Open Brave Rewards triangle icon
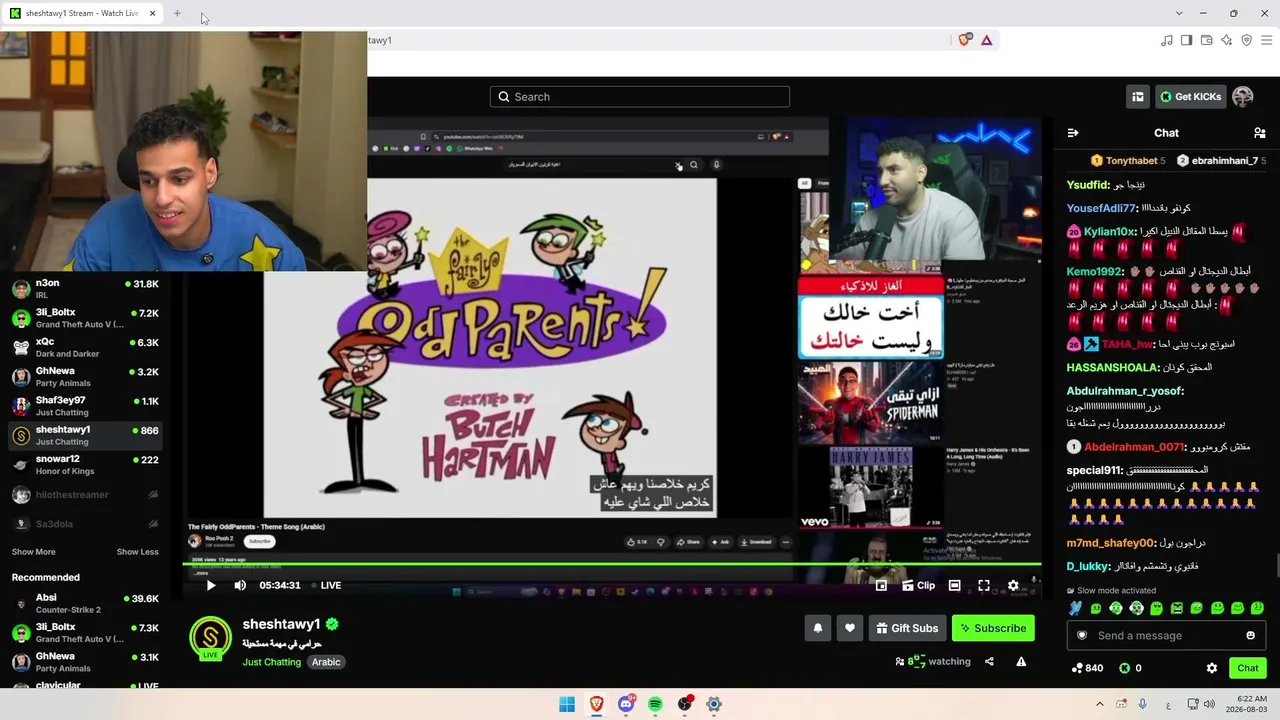Image resolution: width=1280 pixels, height=720 pixels. coord(986,40)
